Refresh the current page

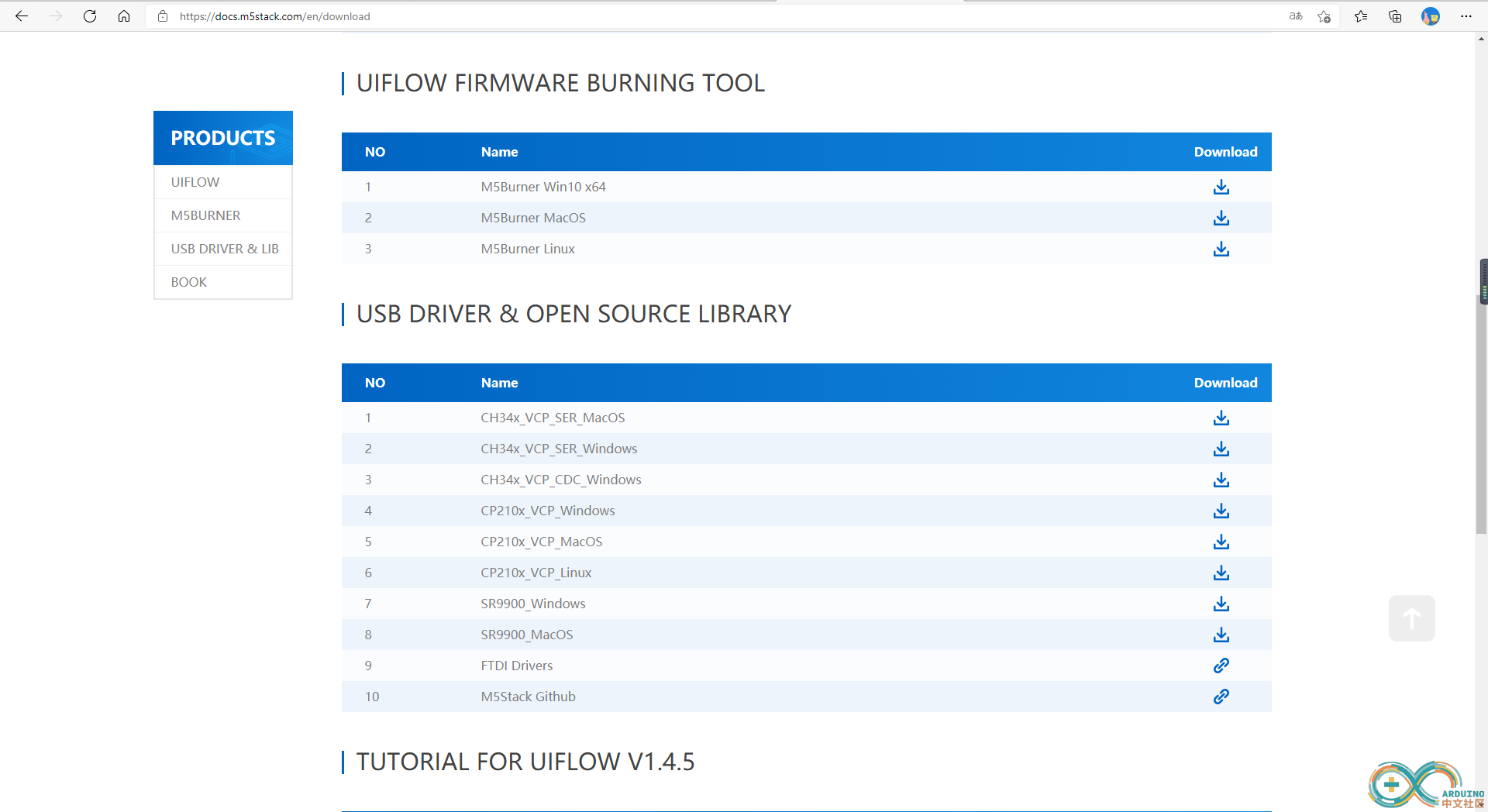(90, 16)
